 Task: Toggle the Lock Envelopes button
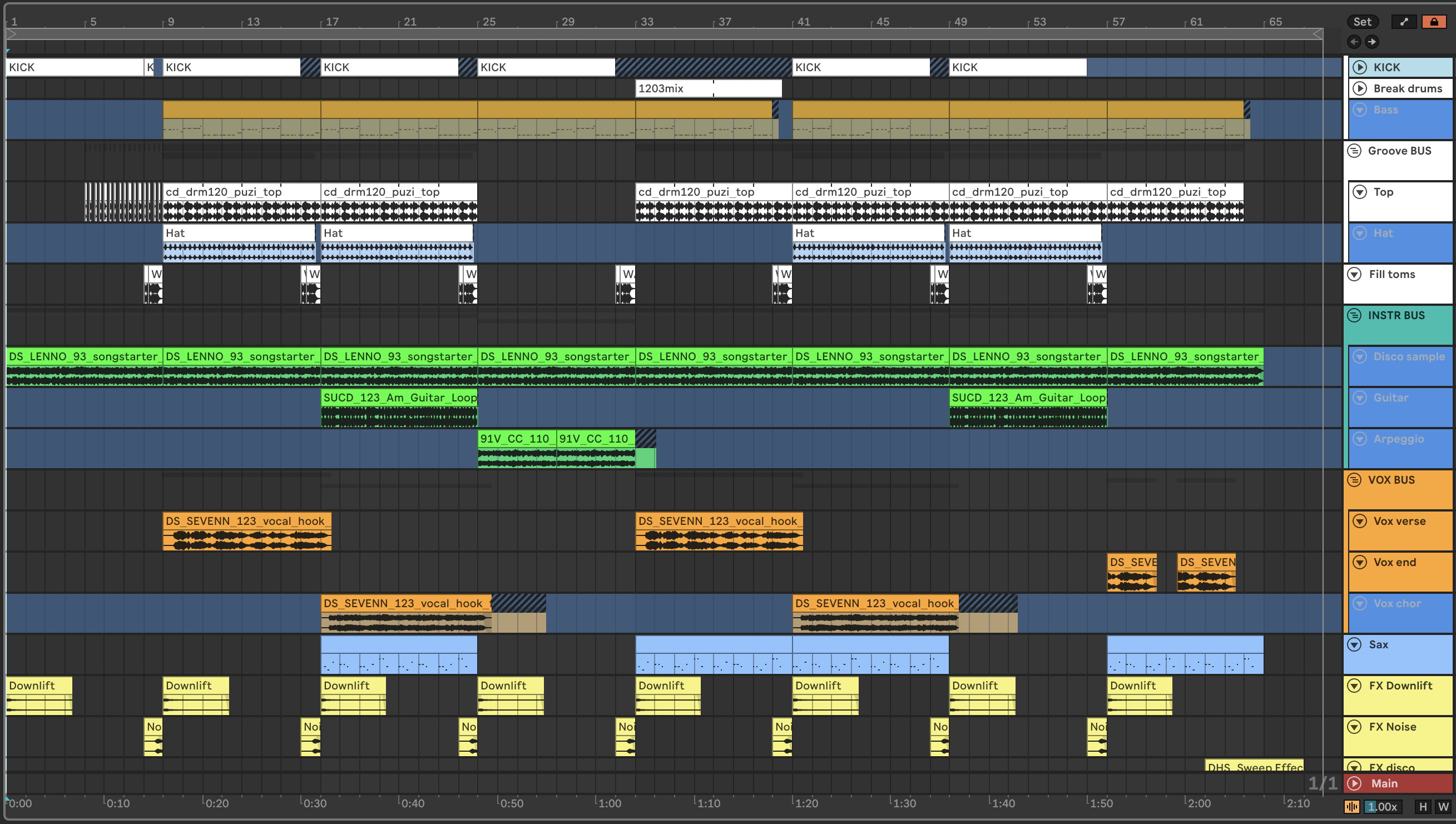1434,22
